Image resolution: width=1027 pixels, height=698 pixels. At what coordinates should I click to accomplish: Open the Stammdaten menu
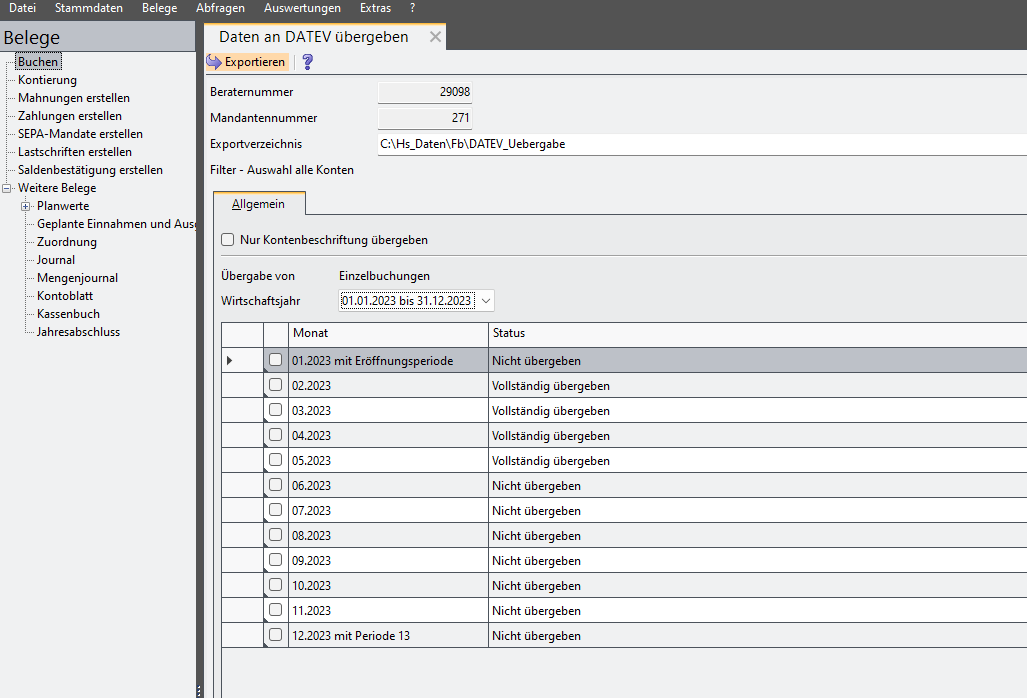pos(89,8)
